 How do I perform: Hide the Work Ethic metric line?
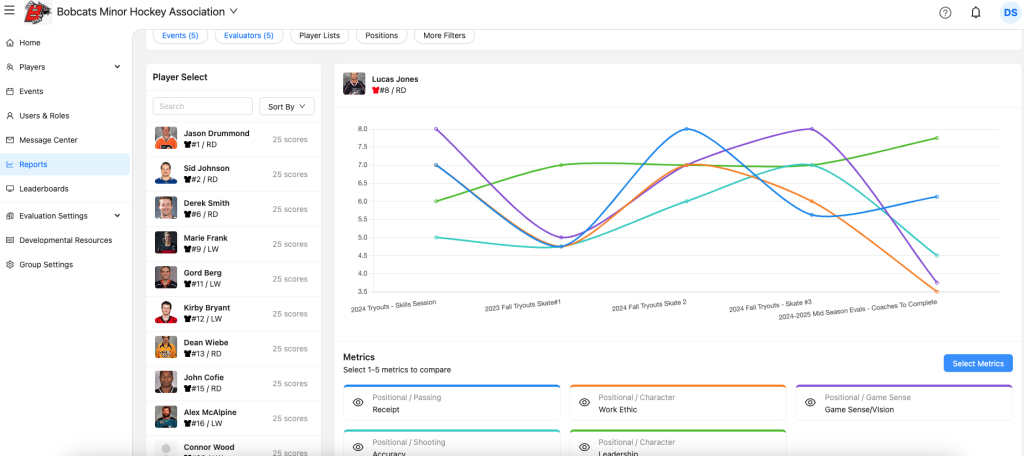584,403
